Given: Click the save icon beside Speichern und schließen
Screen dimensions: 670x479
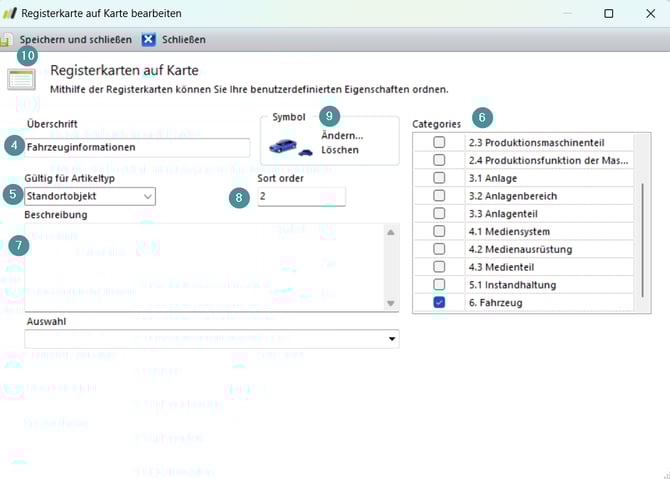Looking at the screenshot, I should pyautogui.click(x=7, y=40).
